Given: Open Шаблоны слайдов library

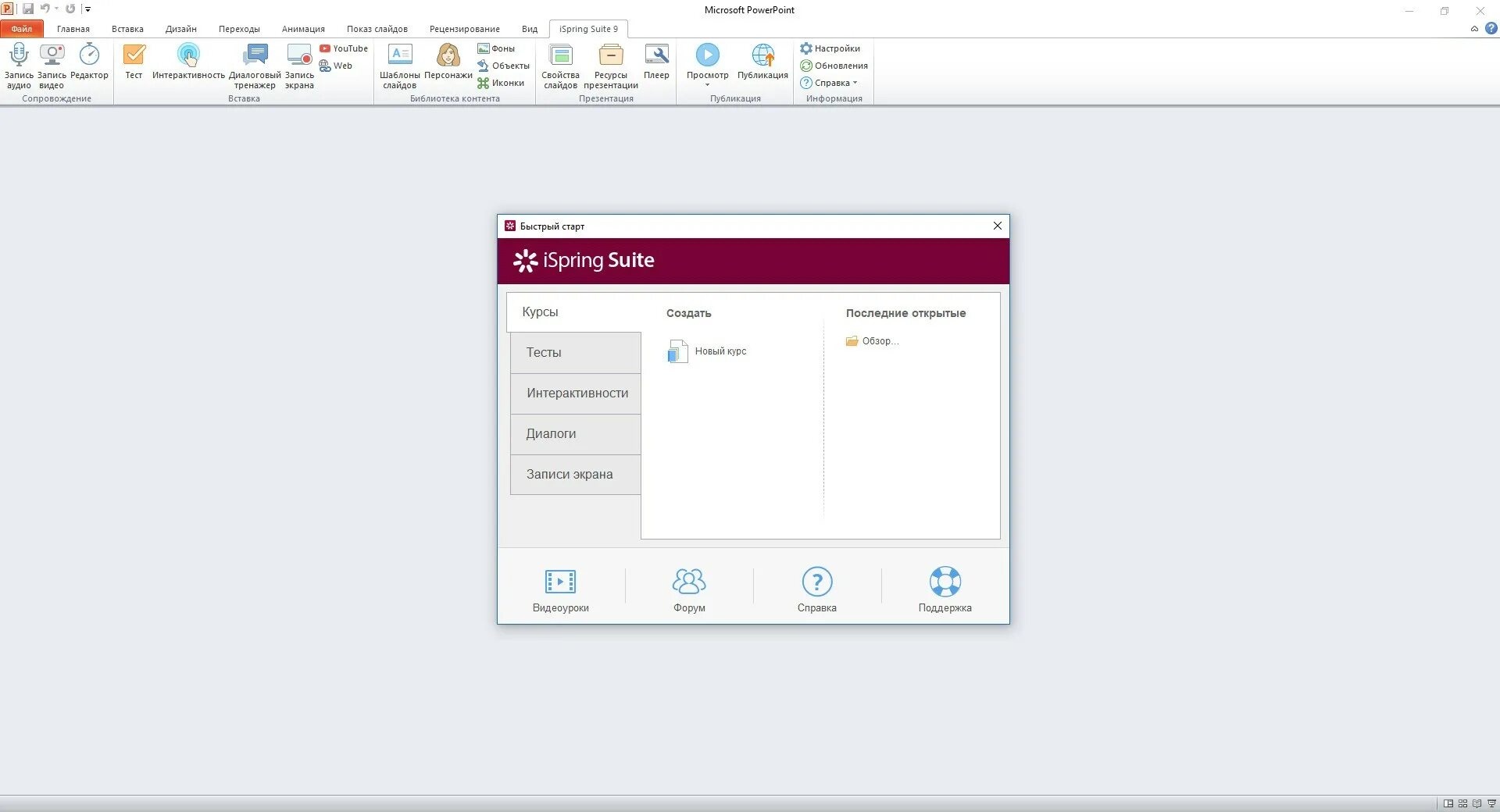Looking at the screenshot, I should (x=400, y=66).
